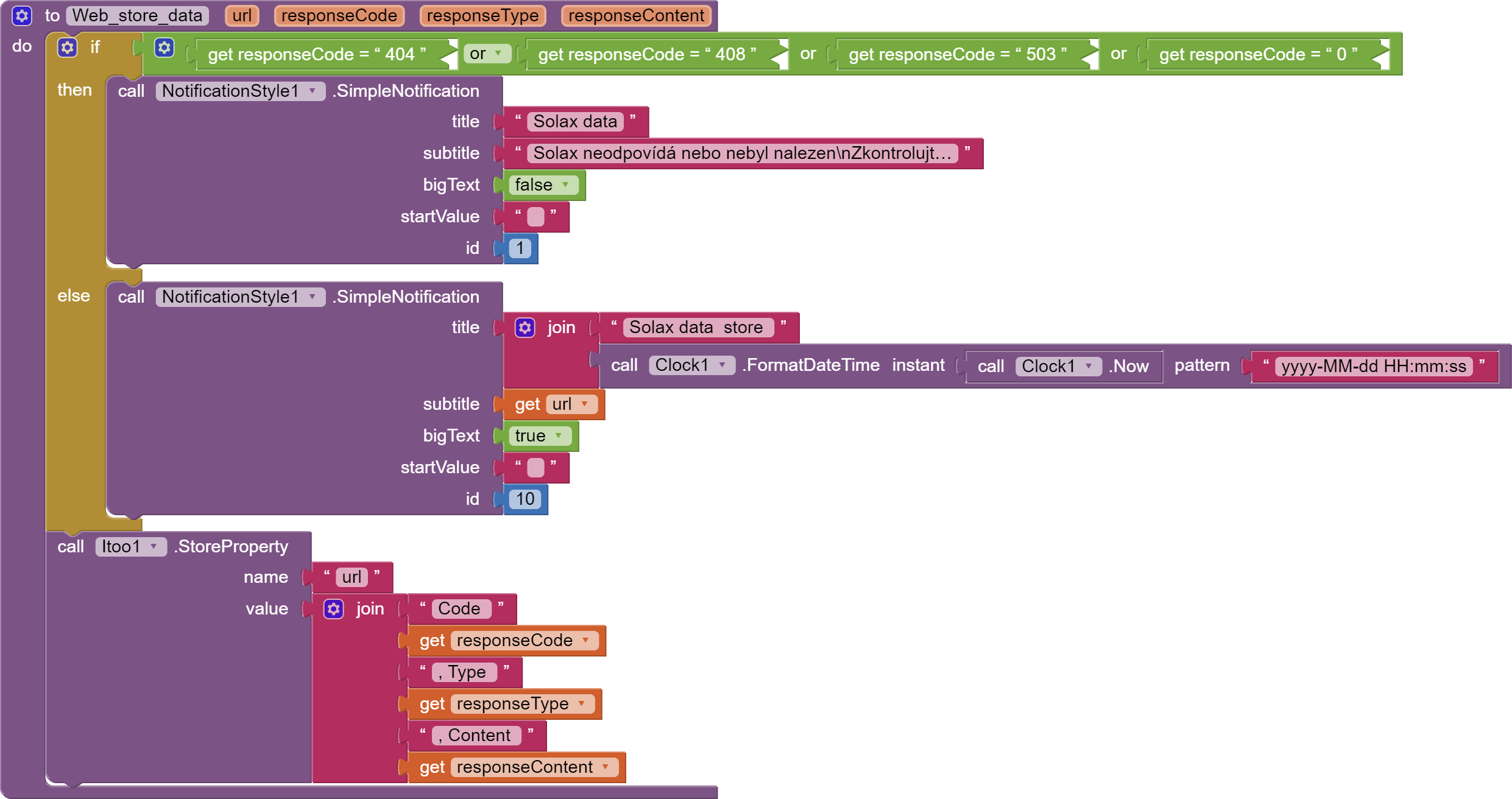Click the Solax data text field

pyautogui.click(x=574, y=121)
